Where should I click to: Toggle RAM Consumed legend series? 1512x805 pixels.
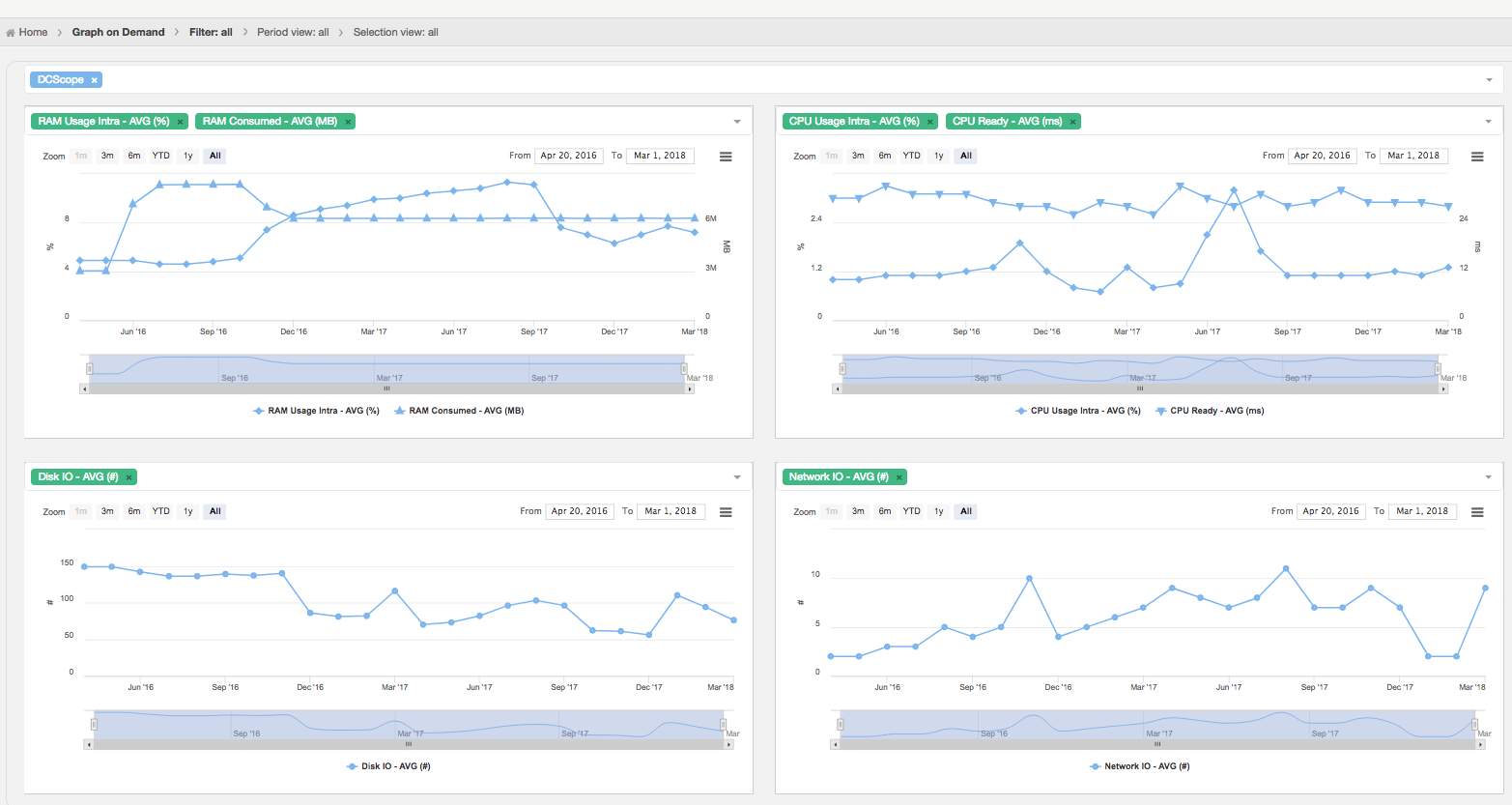459,411
